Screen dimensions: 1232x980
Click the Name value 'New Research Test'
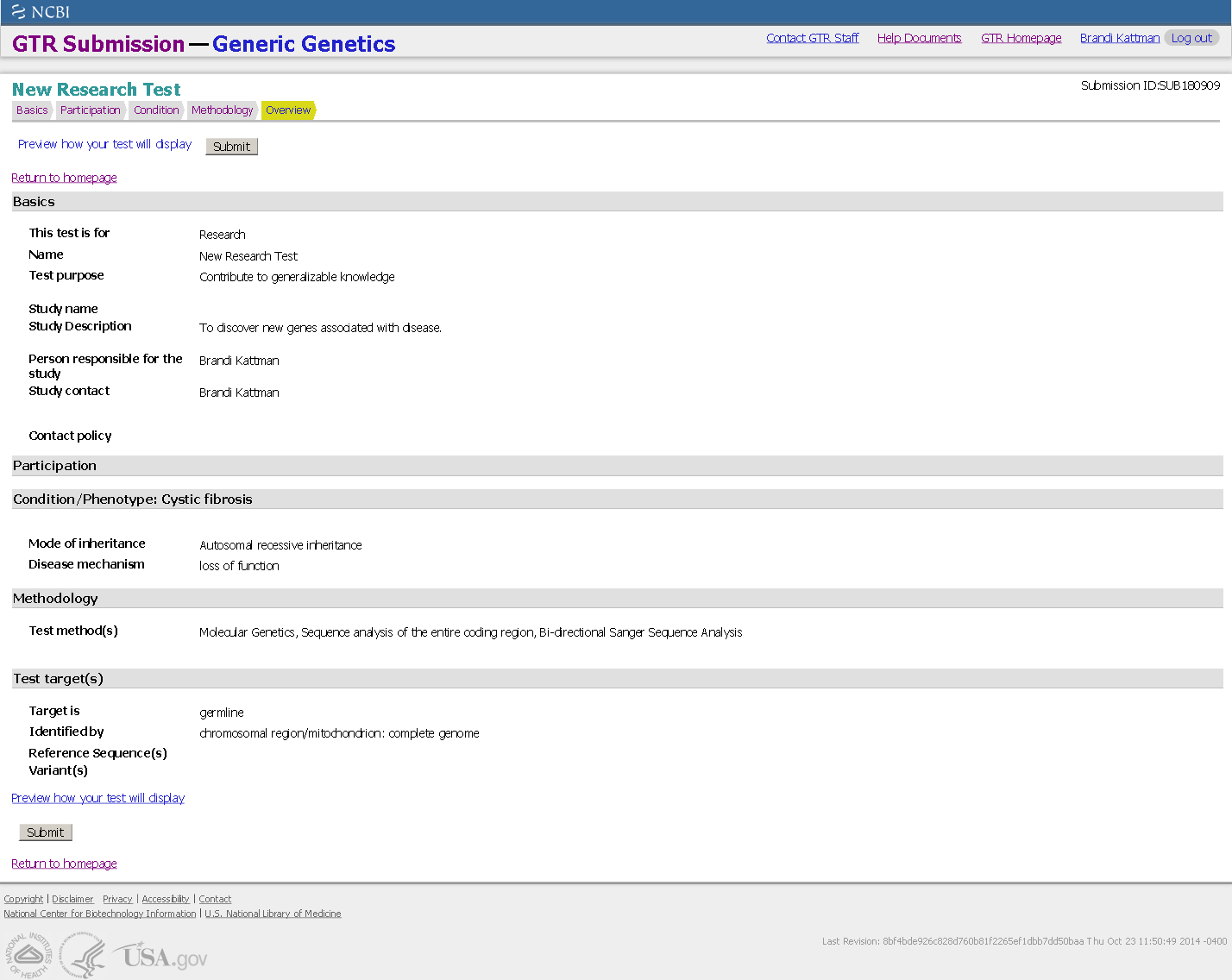(x=248, y=256)
